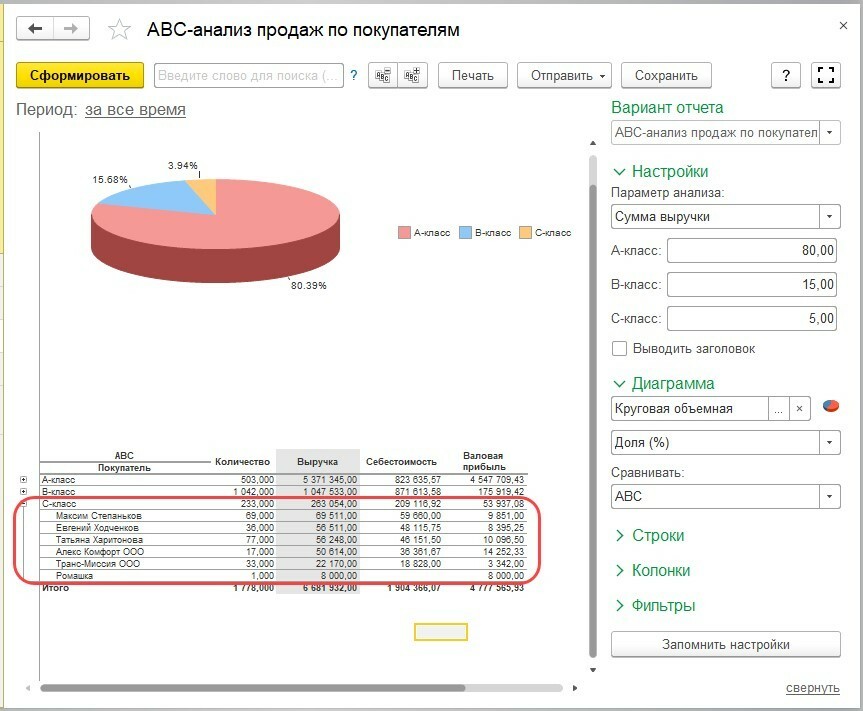The height and width of the screenshot is (711, 863).
Task: Click С-класс legend color swatch
Action: coord(525,232)
